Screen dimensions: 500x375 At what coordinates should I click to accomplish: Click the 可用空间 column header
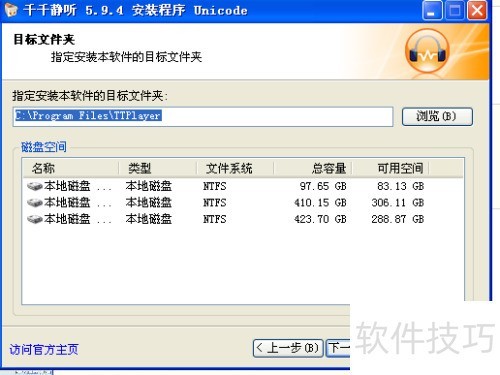(390, 168)
